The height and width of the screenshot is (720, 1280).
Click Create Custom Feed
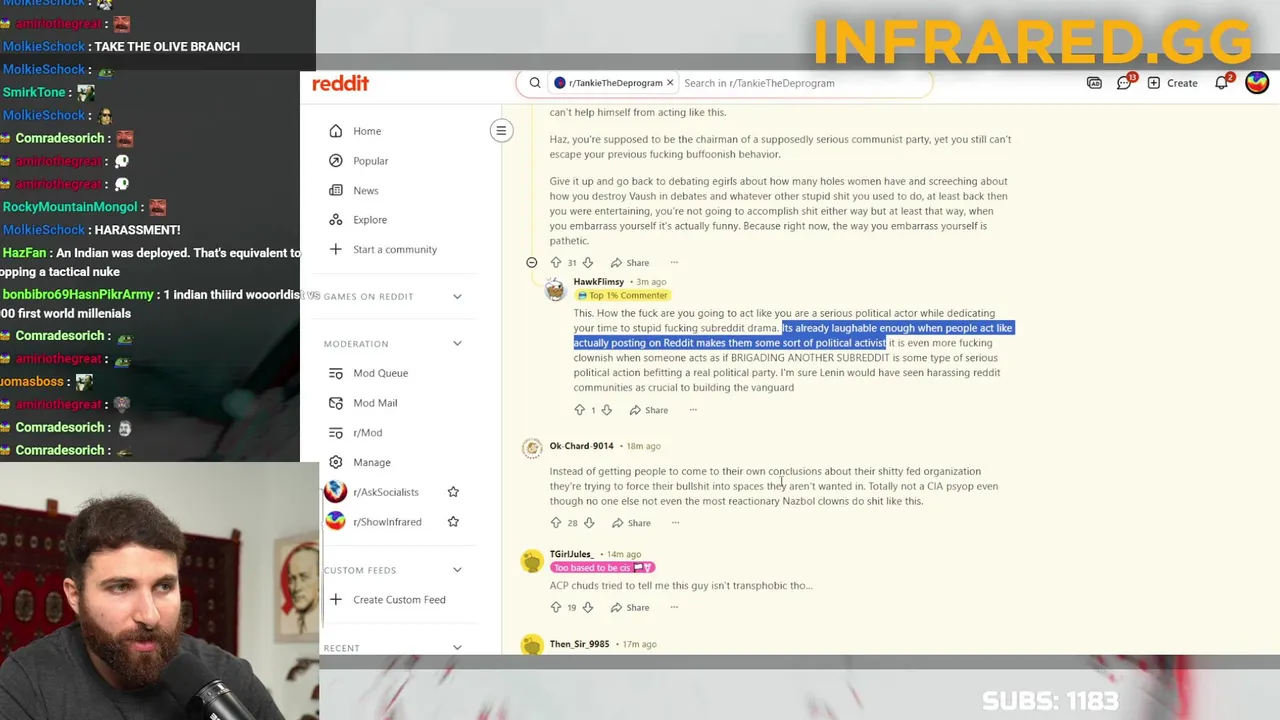pos(399,600)
